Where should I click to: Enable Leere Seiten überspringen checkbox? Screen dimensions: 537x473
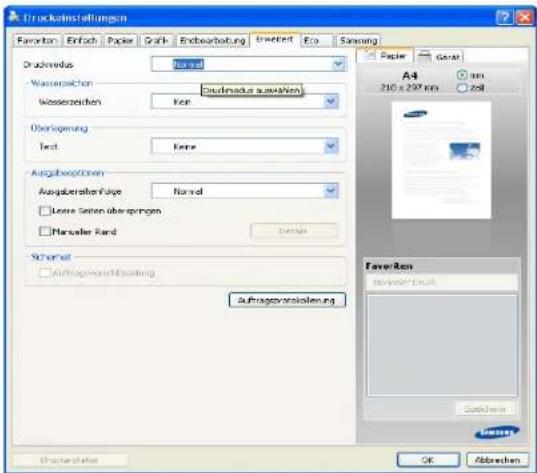coord(45,211)
